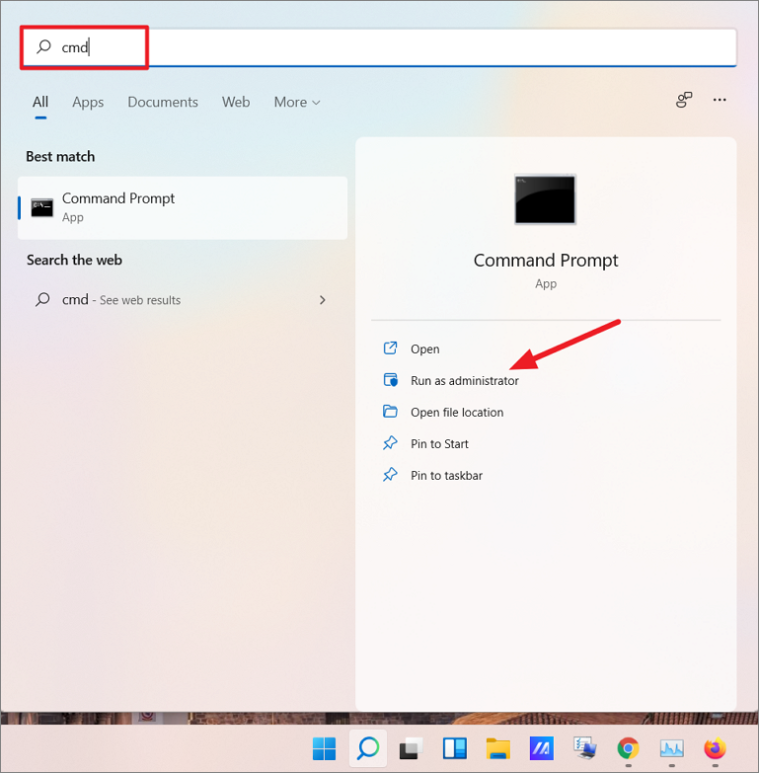The image size is (759, 773).
Task: Click the Command Prompt title in details pane
Action: pyautogui.click(x=546, y=260)
